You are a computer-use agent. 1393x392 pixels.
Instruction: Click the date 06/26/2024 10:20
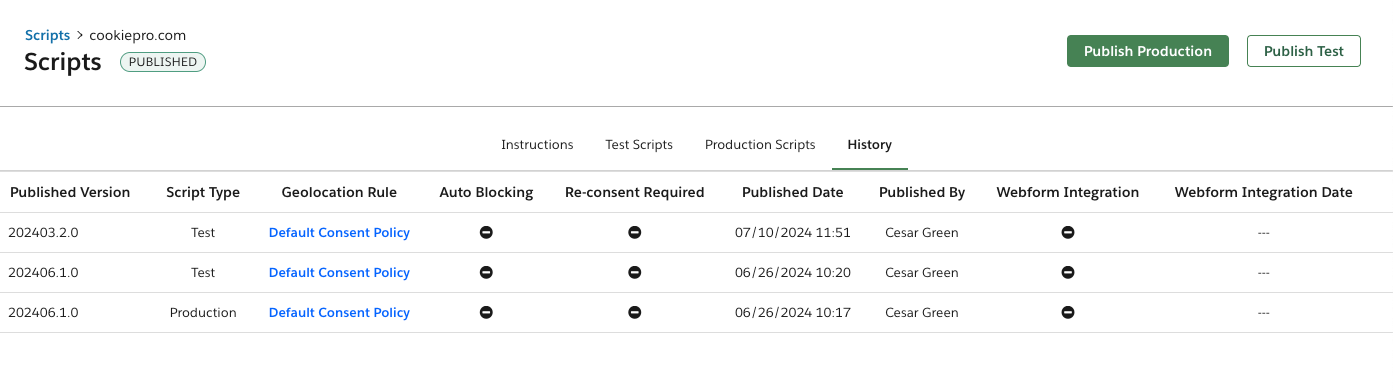click(792, 272)
